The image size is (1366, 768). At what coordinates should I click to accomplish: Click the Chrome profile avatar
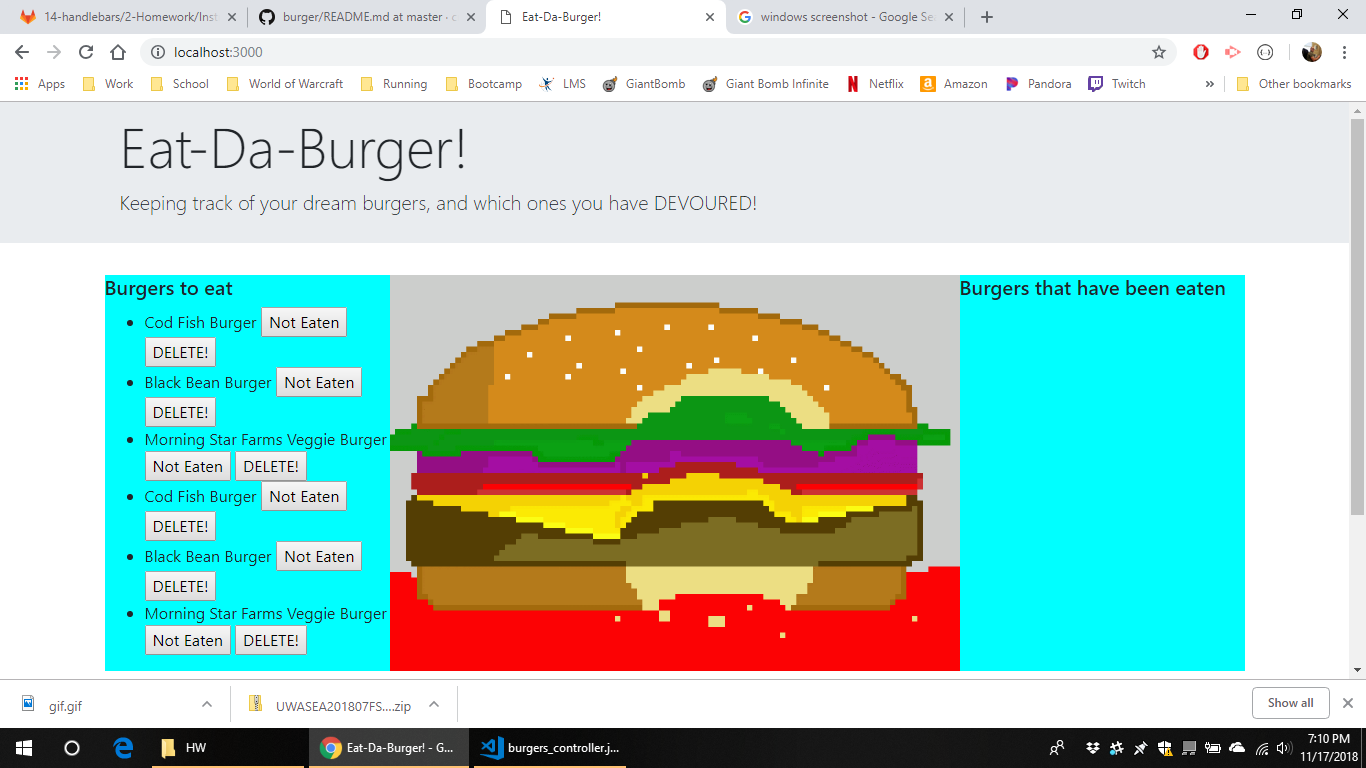point(1313,52)
